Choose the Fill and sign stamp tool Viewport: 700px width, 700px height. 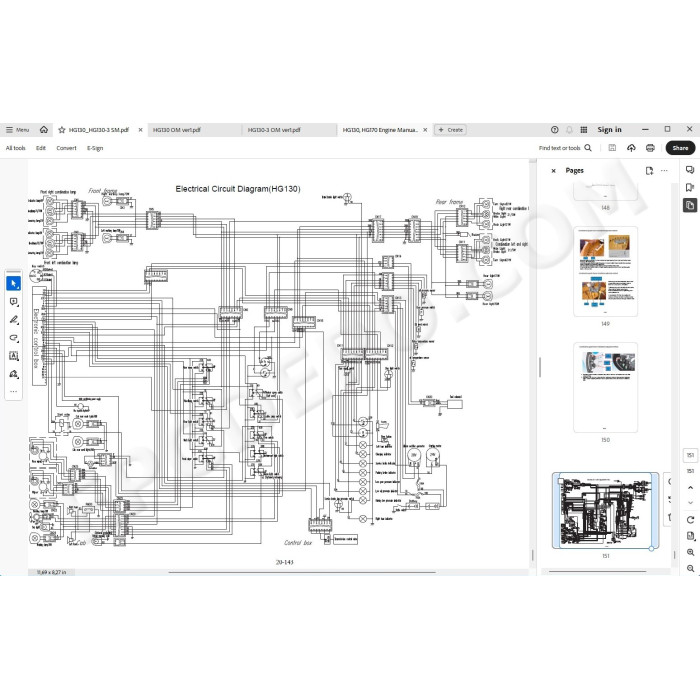(x=13, y=374)
